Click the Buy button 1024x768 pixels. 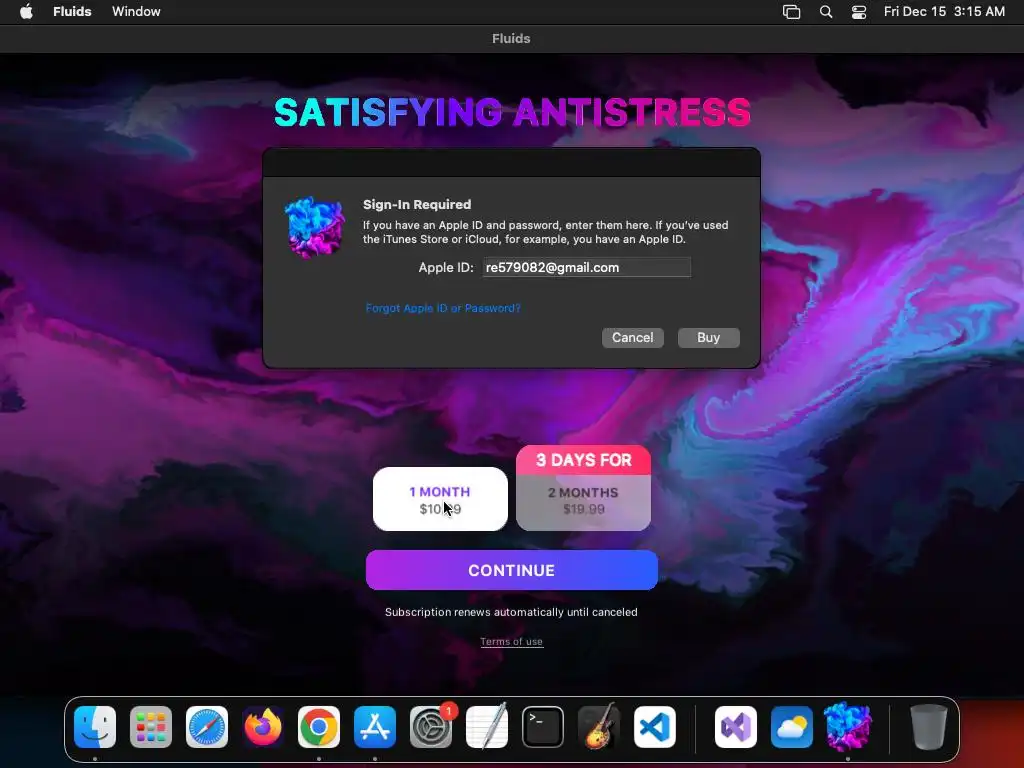click(709, 338)
